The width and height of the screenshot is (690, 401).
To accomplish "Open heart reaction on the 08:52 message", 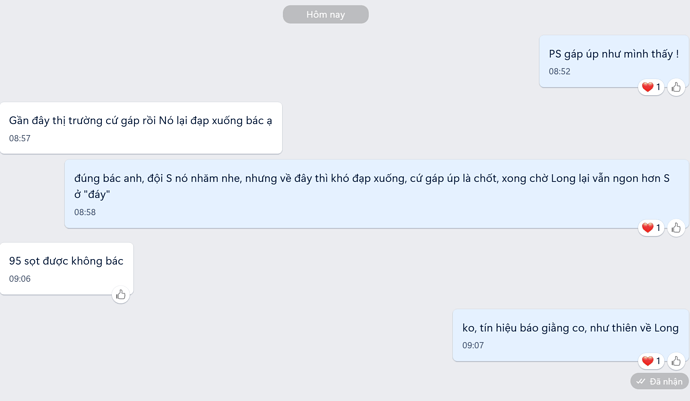I will pos(651,87).
